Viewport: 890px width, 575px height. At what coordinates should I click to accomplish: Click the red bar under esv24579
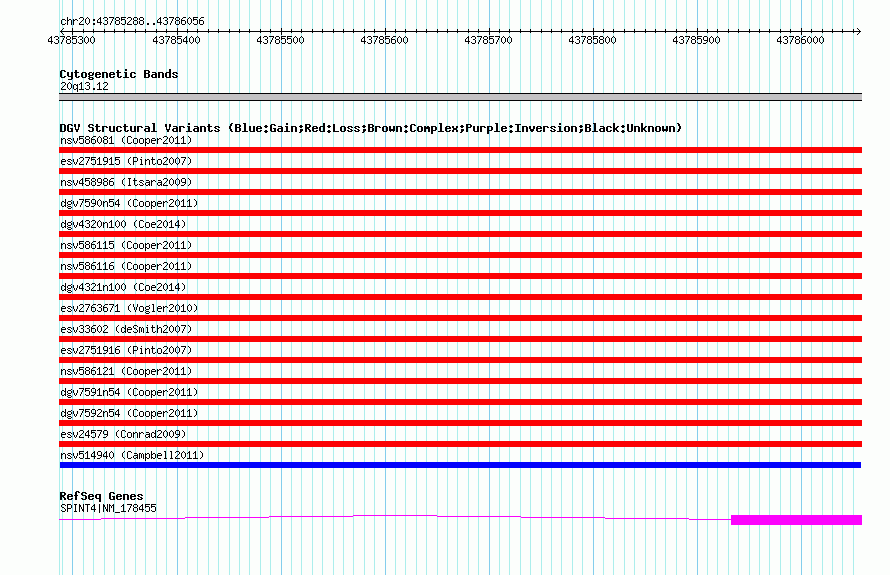460,444
